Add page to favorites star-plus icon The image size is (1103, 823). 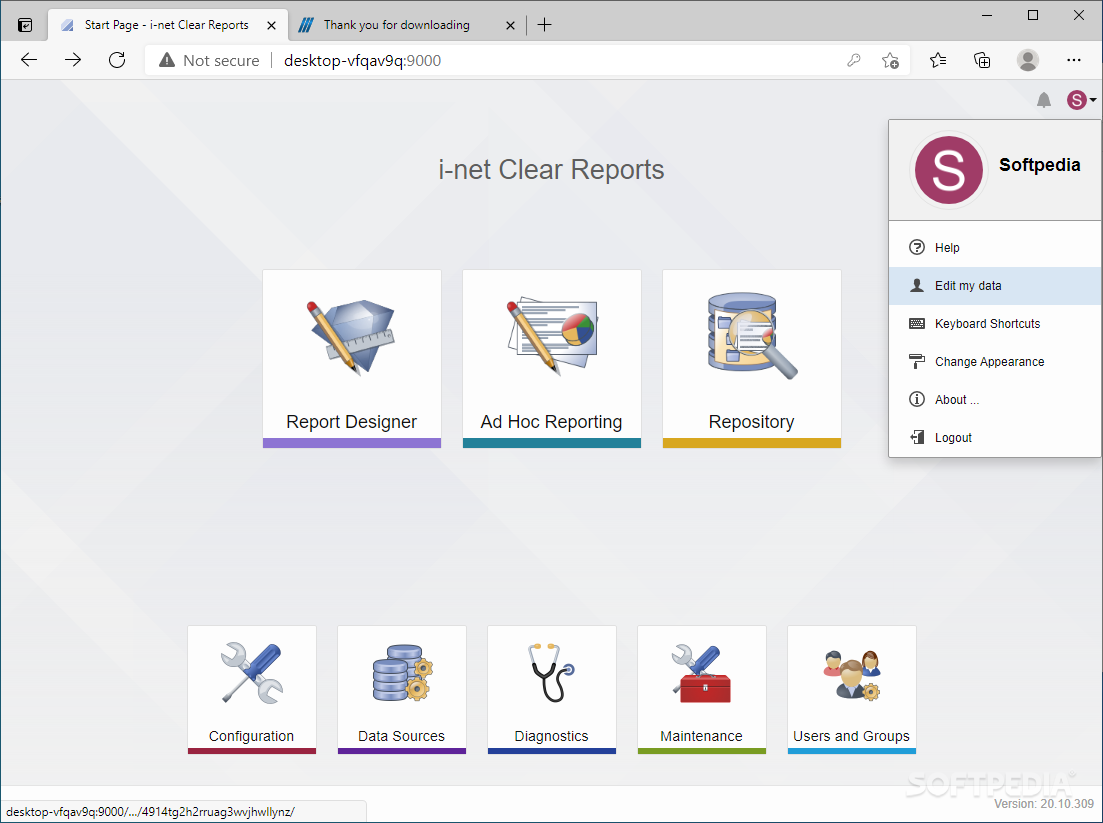coord(890,60)
